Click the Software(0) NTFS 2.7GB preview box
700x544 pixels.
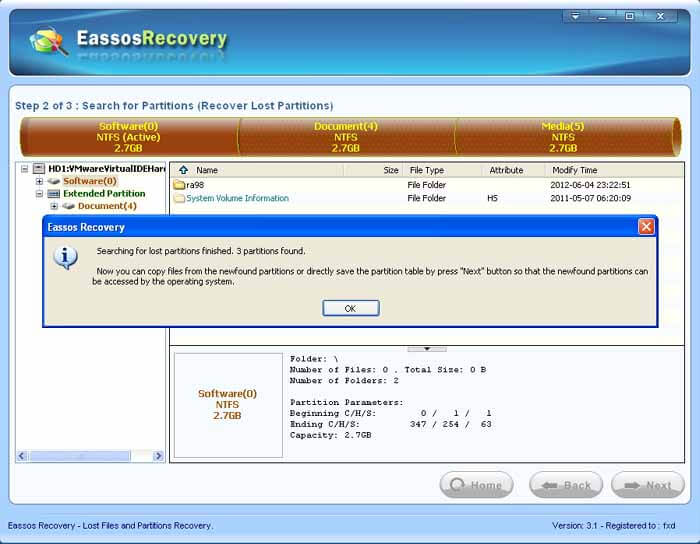[228, 405]
